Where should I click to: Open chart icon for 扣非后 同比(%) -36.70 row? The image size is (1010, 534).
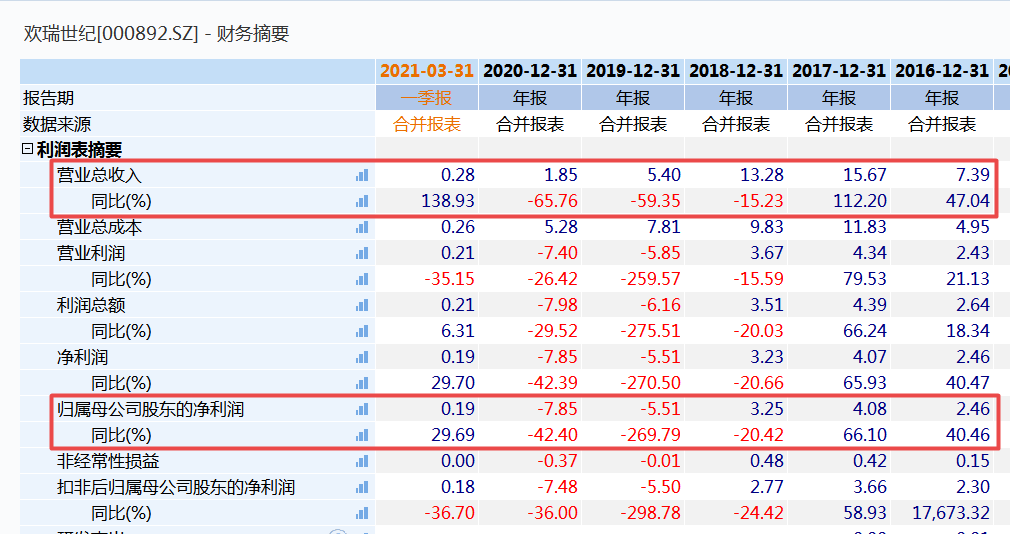click(362, 513)
